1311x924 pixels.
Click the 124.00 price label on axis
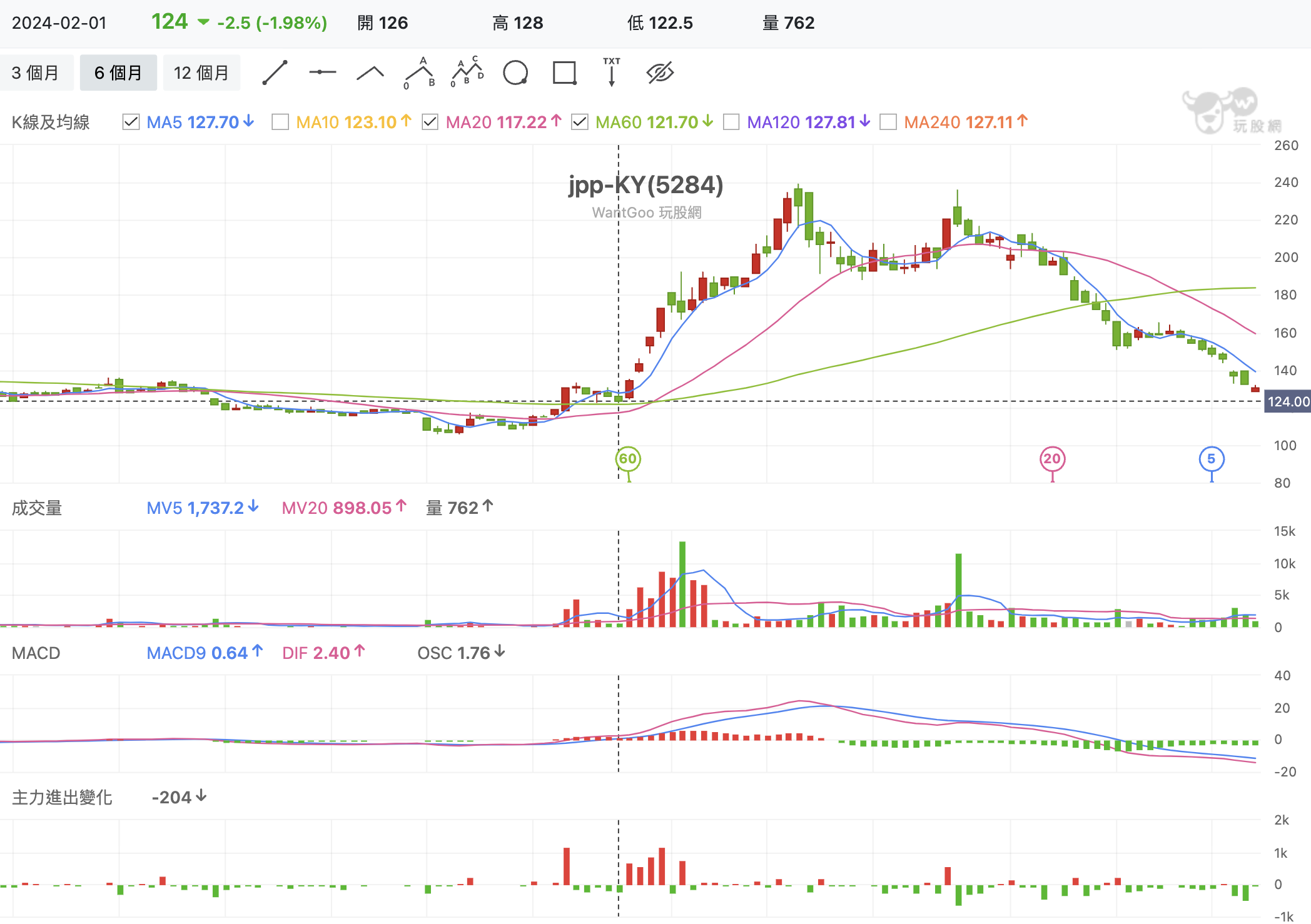(x=1287, y=401)
